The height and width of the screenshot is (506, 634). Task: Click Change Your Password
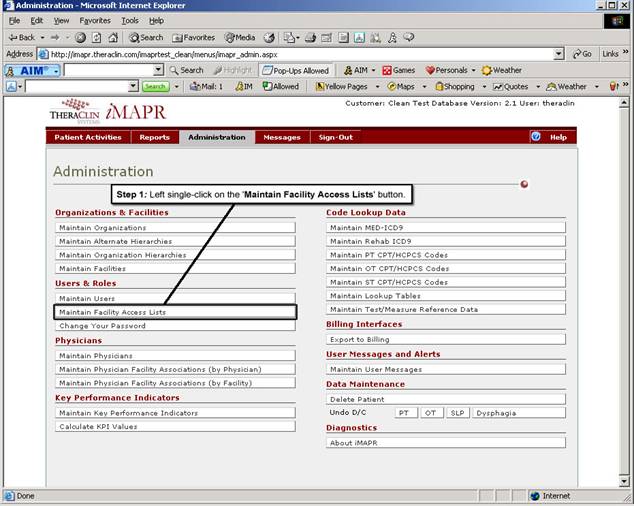(x=175, y=326)
